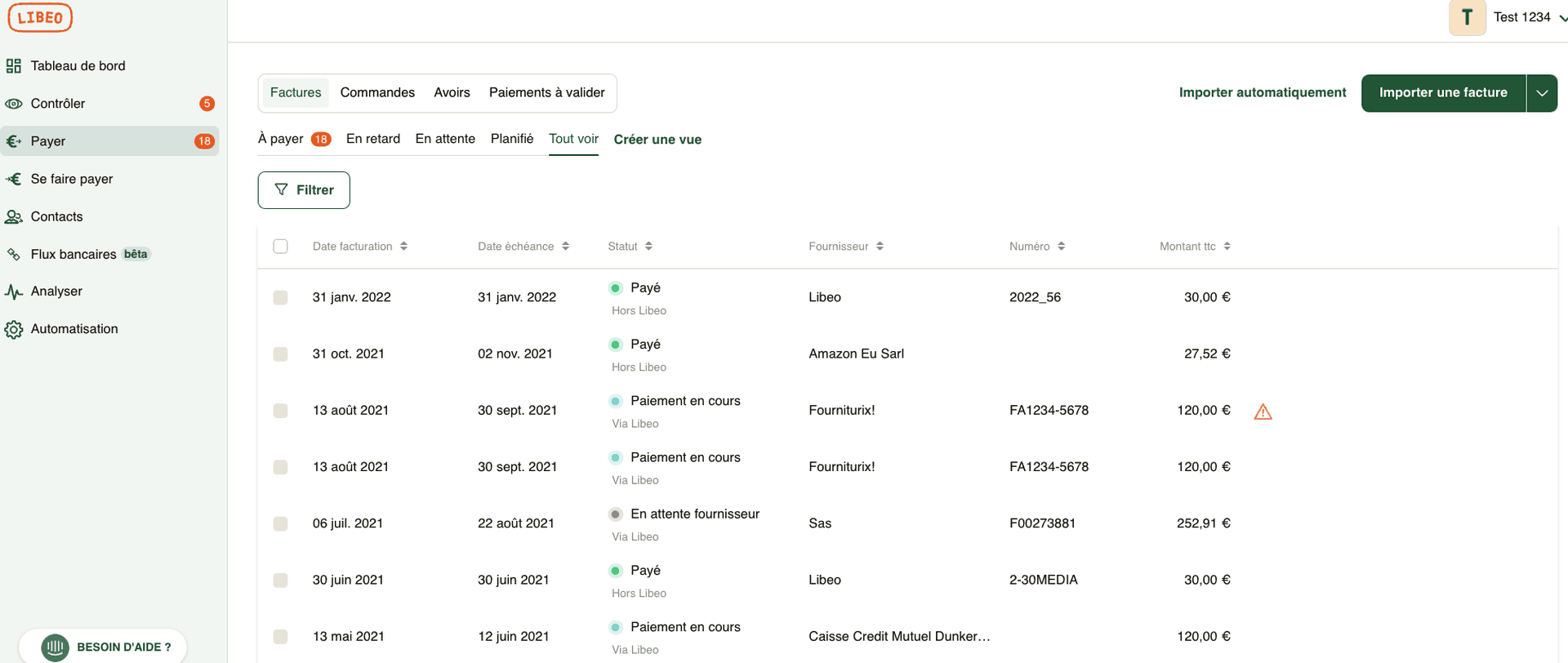Screen dimensions: 1568x663
Task: Check the Caisse Credit Mutuel invoice row
Action: [x=280, y=636]
